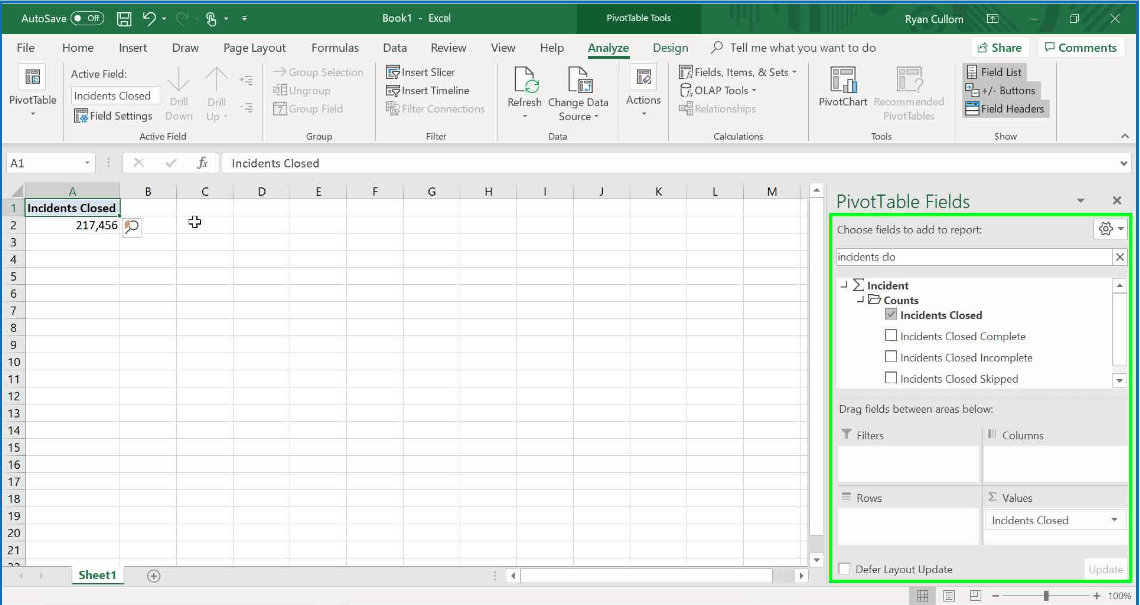Image resolution: width=1140 pixels, height=605 pixels.
Task: Open the Actions menu button
Action: (643, 93)
